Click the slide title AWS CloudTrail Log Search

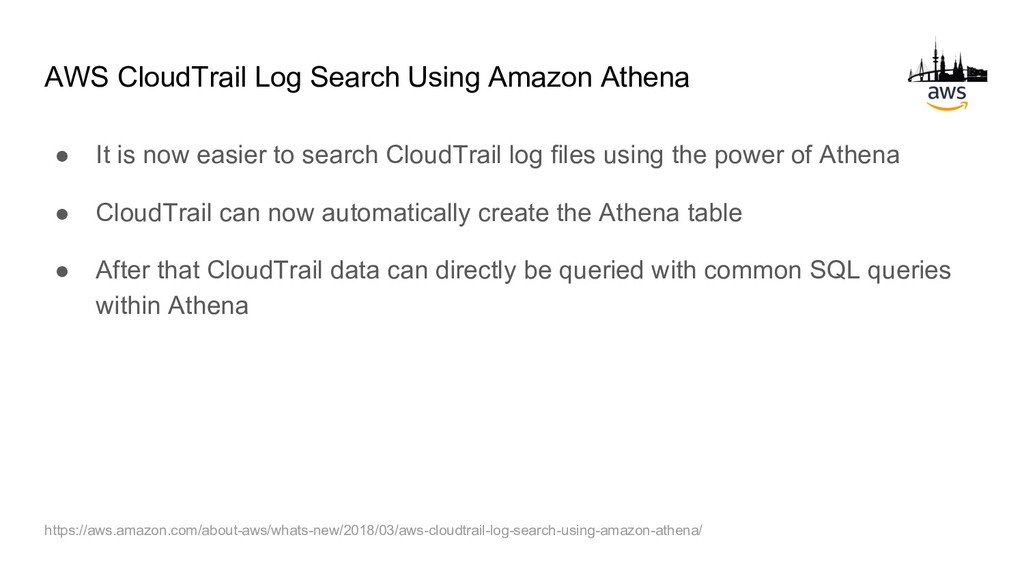pyautogui.click(x=366, y=77)
